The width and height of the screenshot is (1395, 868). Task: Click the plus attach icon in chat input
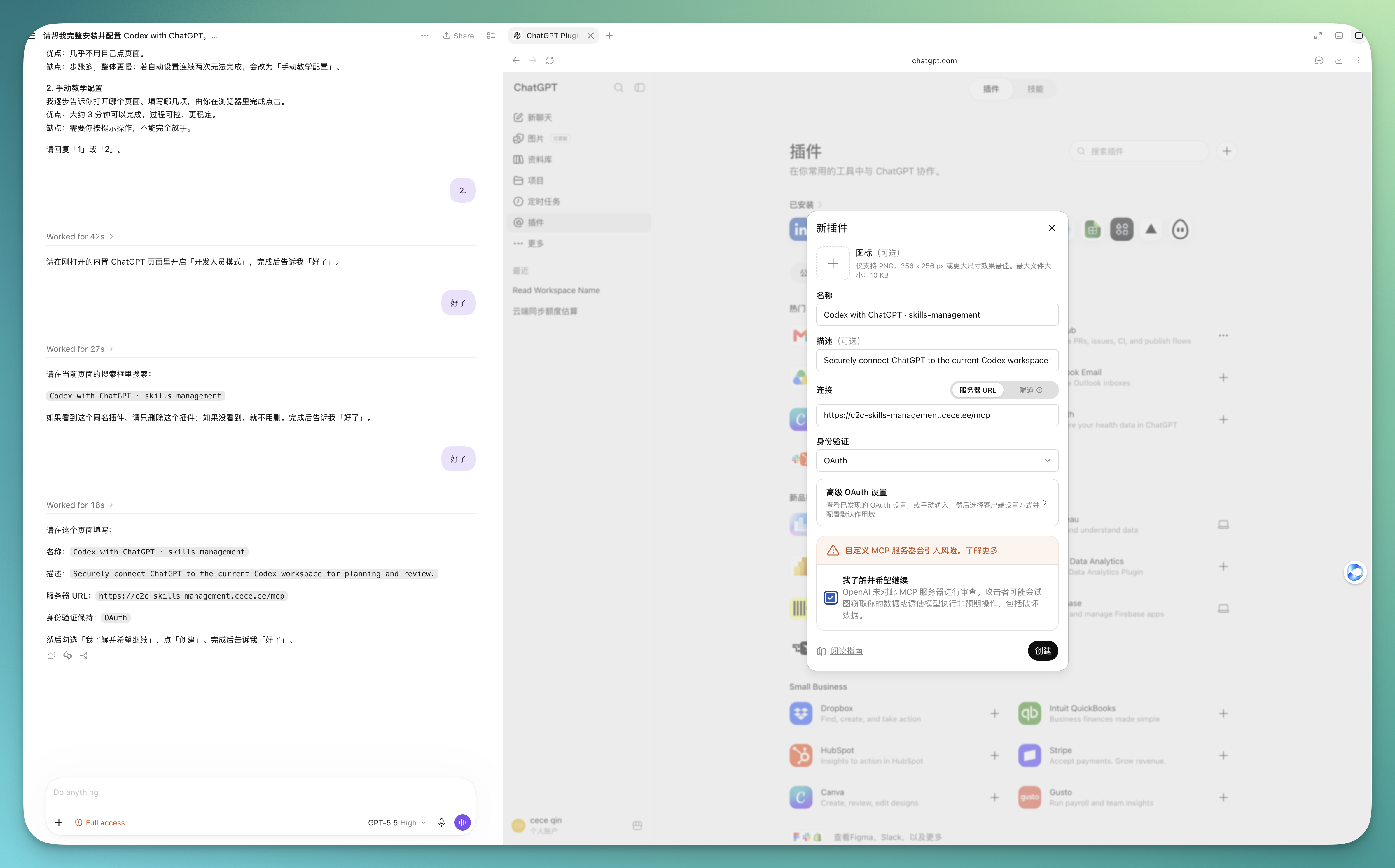(x=59, y=823)
